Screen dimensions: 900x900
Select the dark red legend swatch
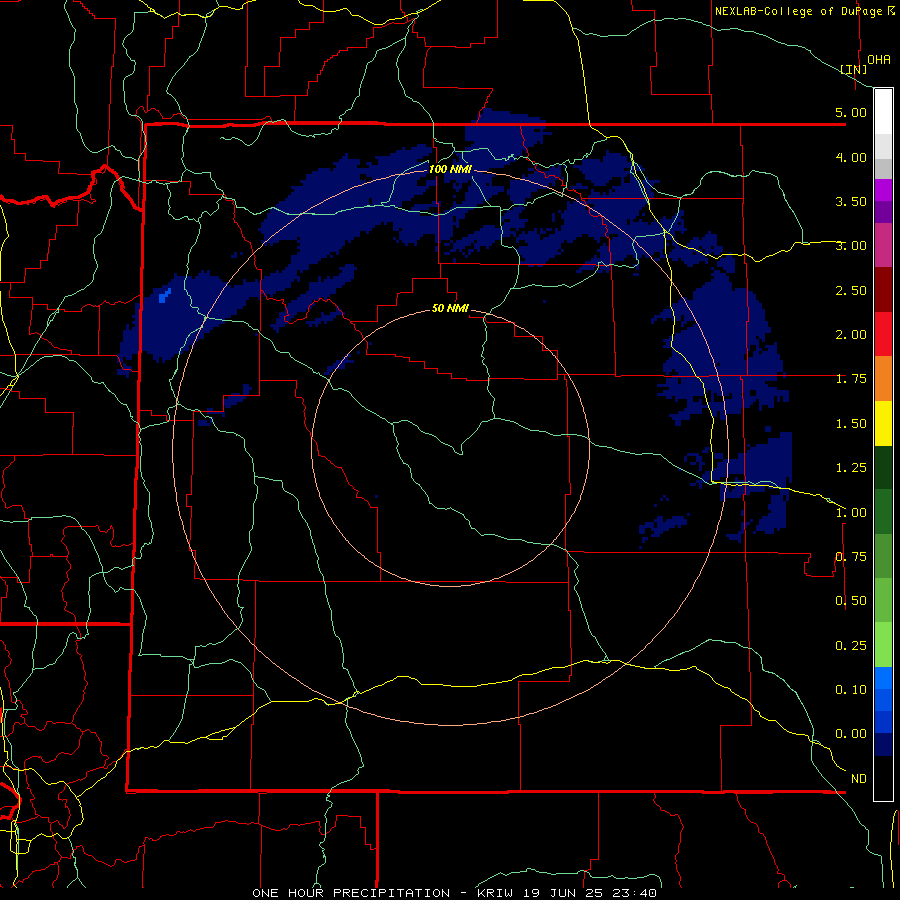pyautogui.click(x=883, y=290)
